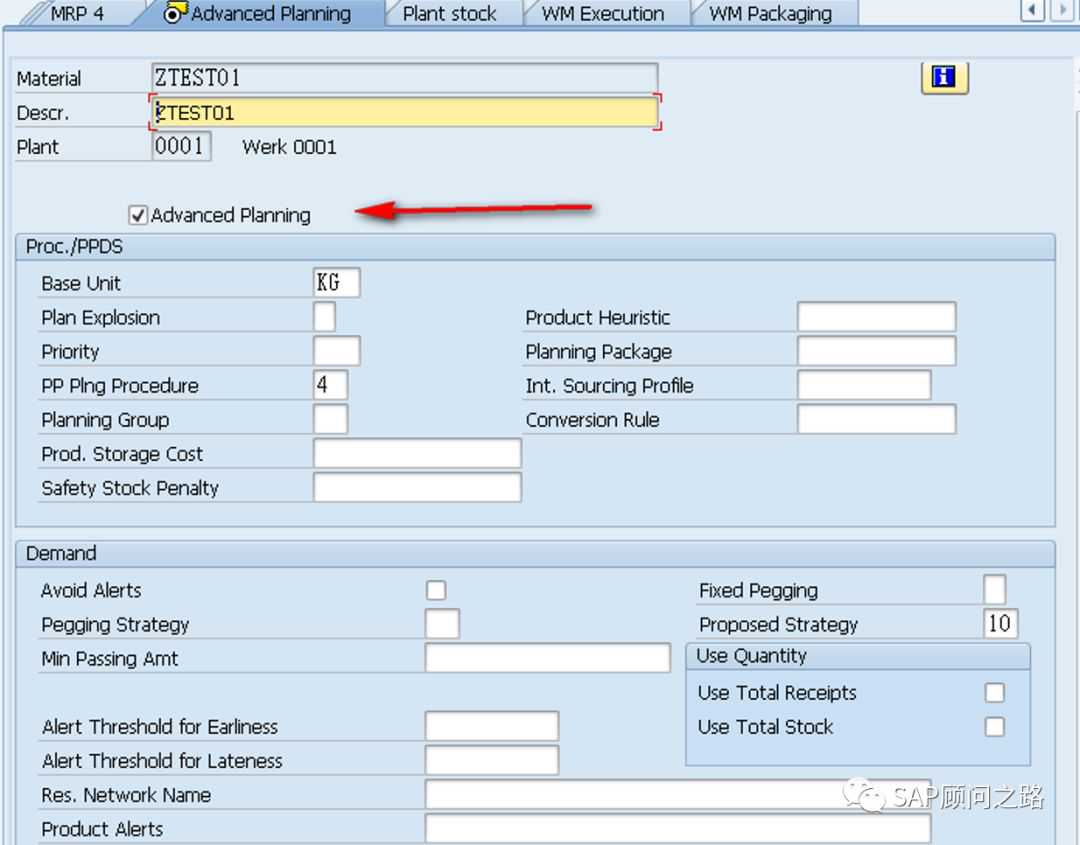The height and width of the screenshot is (845, 1080).
Task: Select the Pegging Strategy field
Action: point(442,625)
